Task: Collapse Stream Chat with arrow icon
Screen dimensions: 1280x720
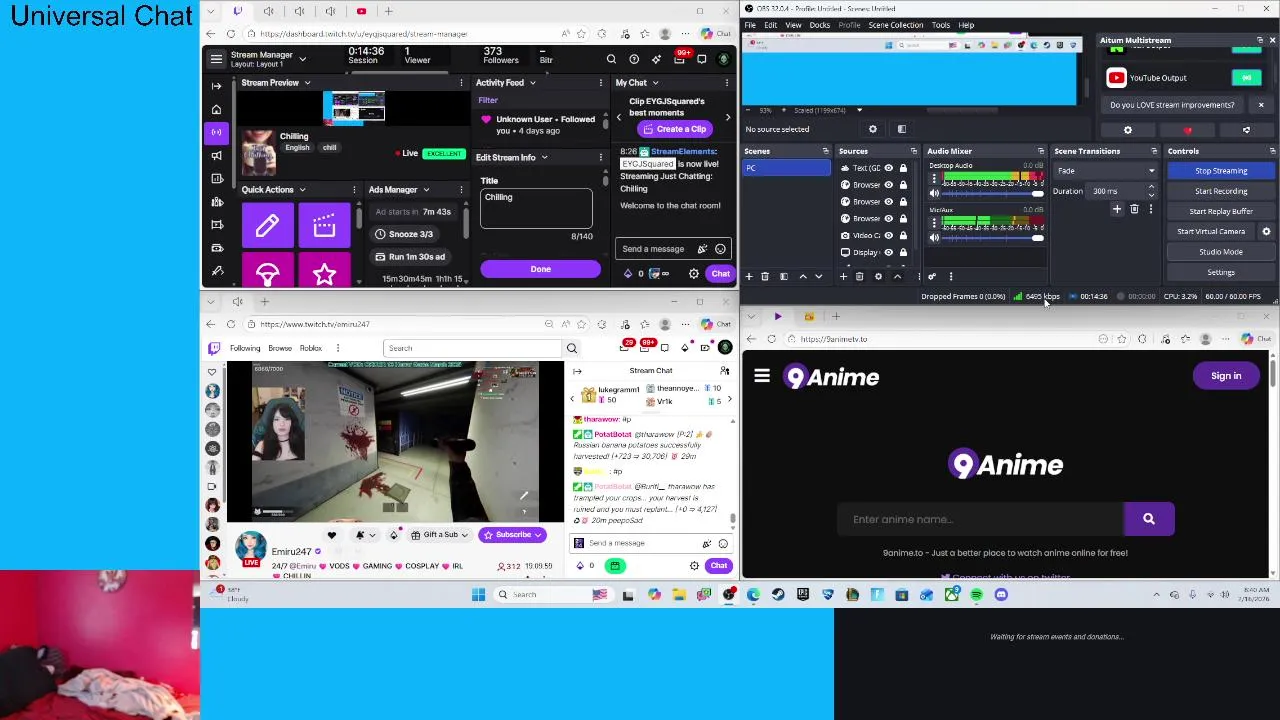Action: (578, 371)
